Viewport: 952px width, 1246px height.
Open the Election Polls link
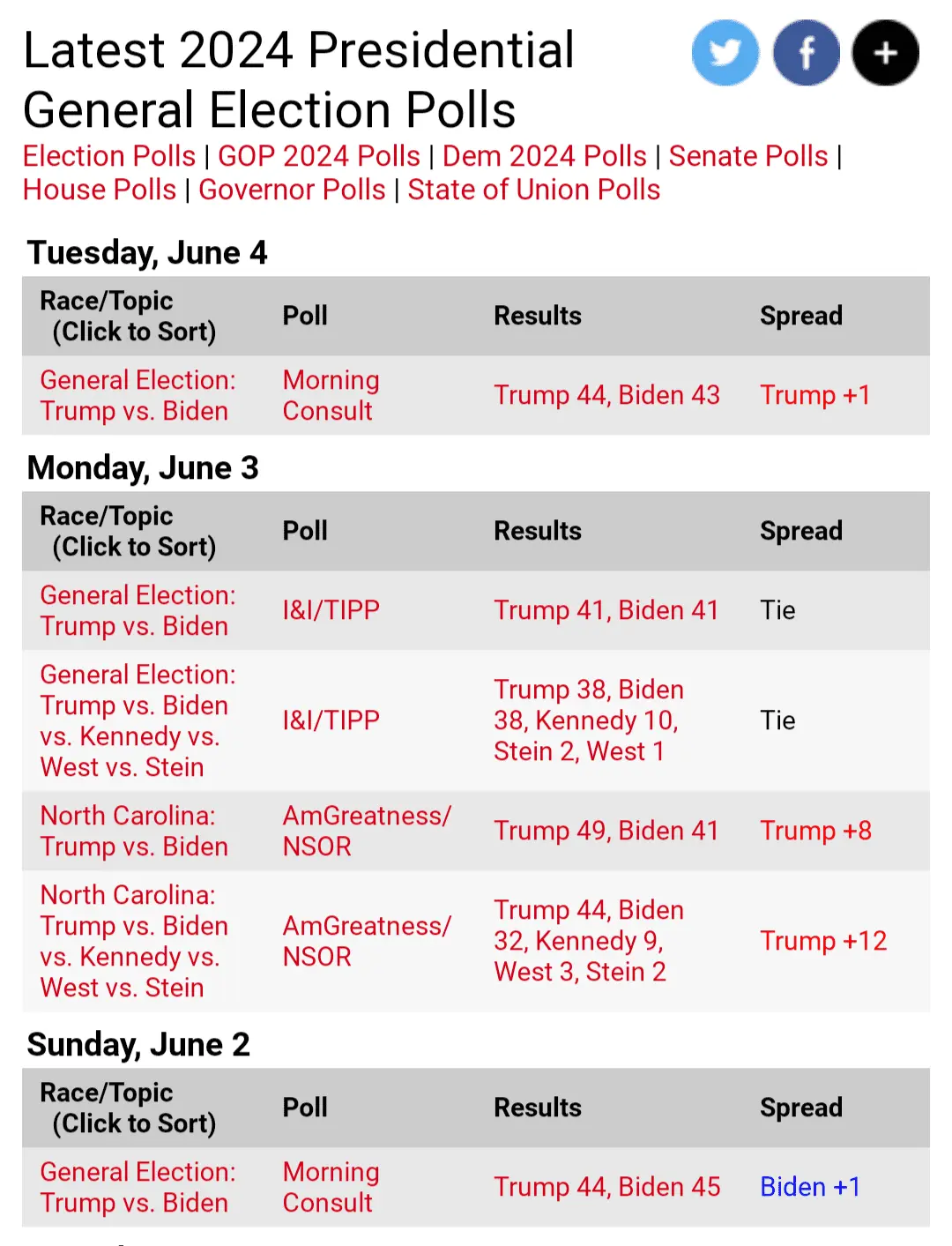[x=109, y=156]
